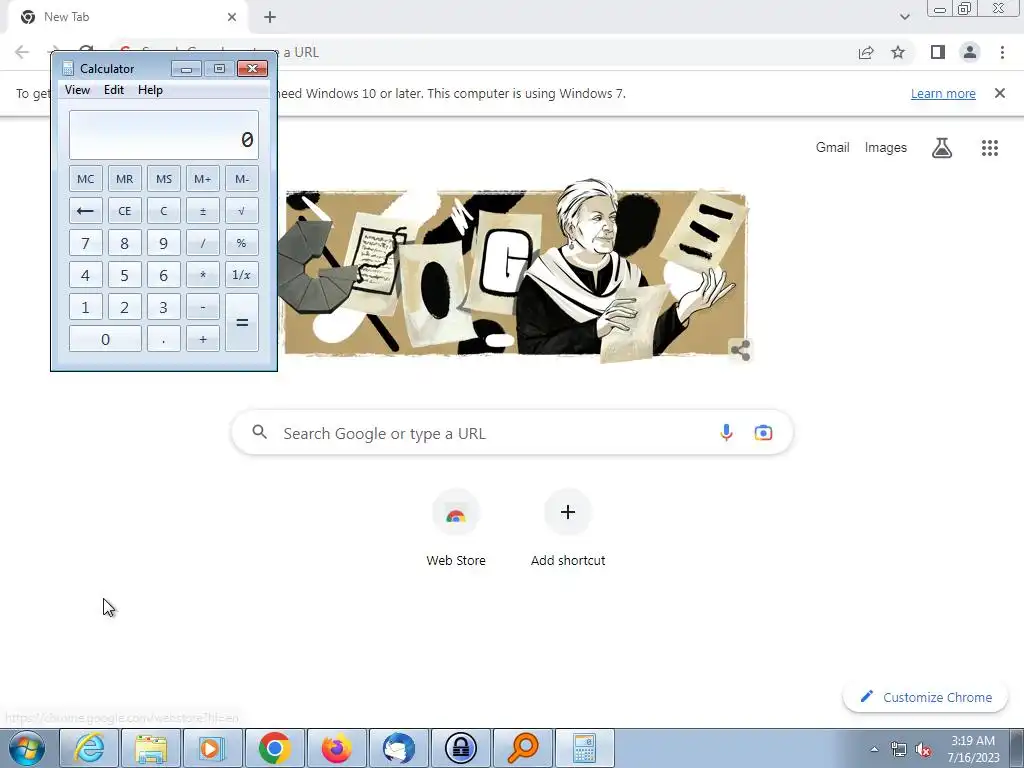The width and height of the screenshot is (1024, 768).
Task: Select the New Tab browser tab
Action: tap(127, 17)
